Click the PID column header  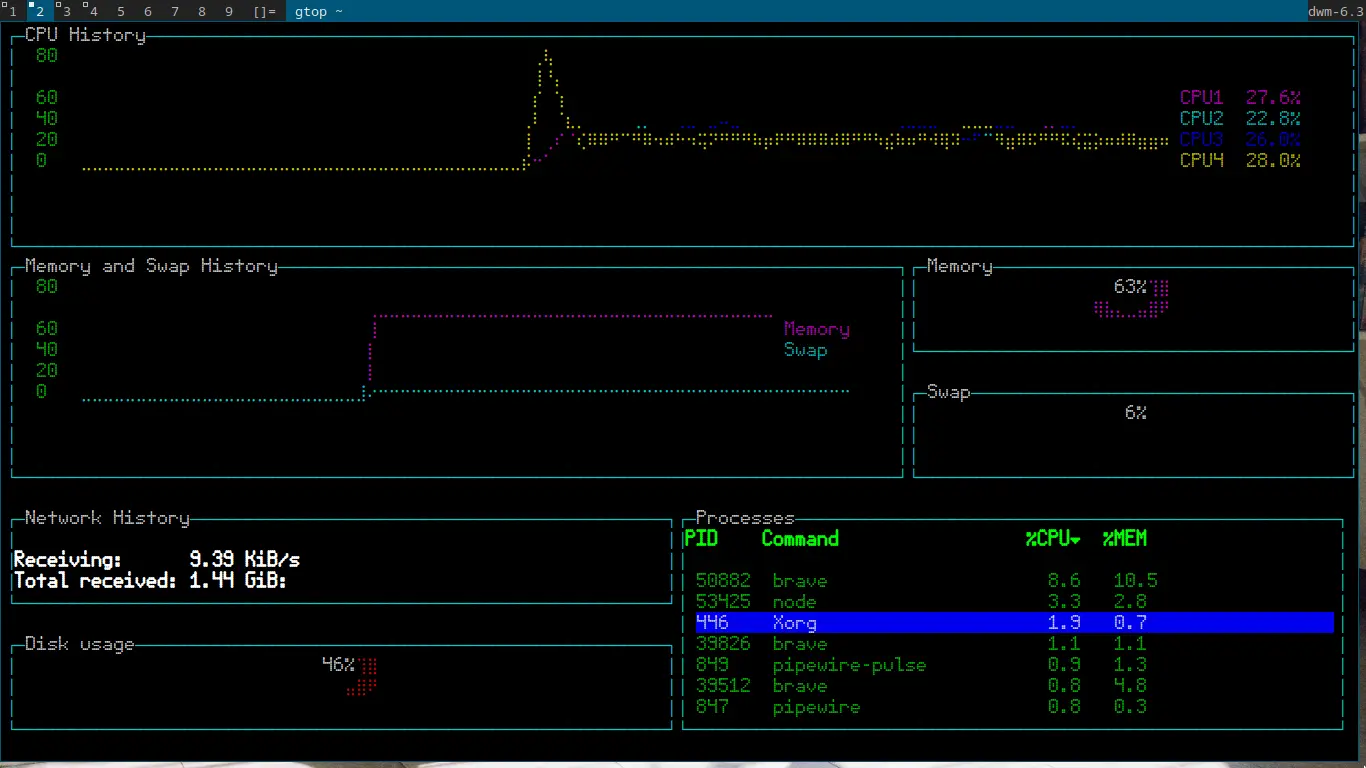coord(701,539)
